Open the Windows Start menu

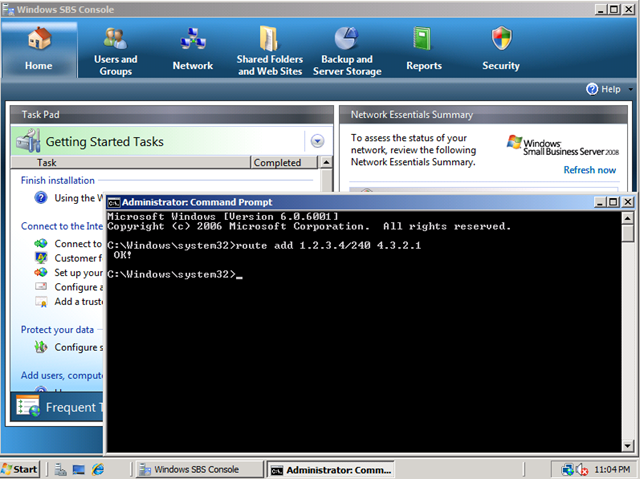coord(19,469)
